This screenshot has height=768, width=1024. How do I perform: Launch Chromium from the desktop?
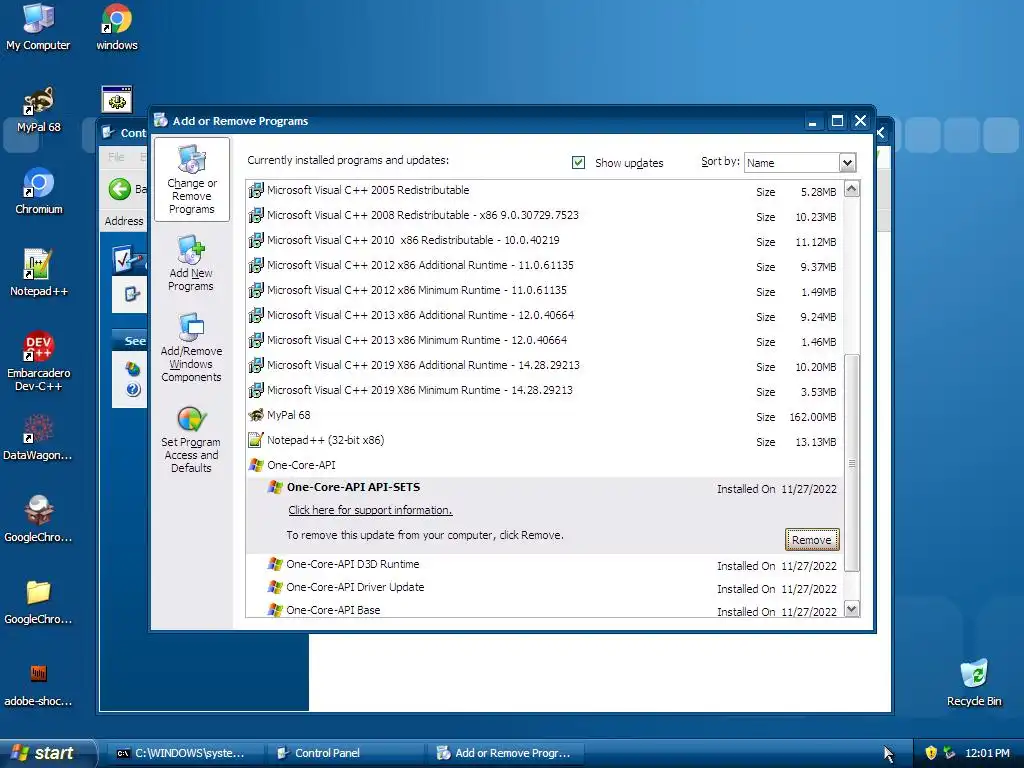click(x=39, y=191)
